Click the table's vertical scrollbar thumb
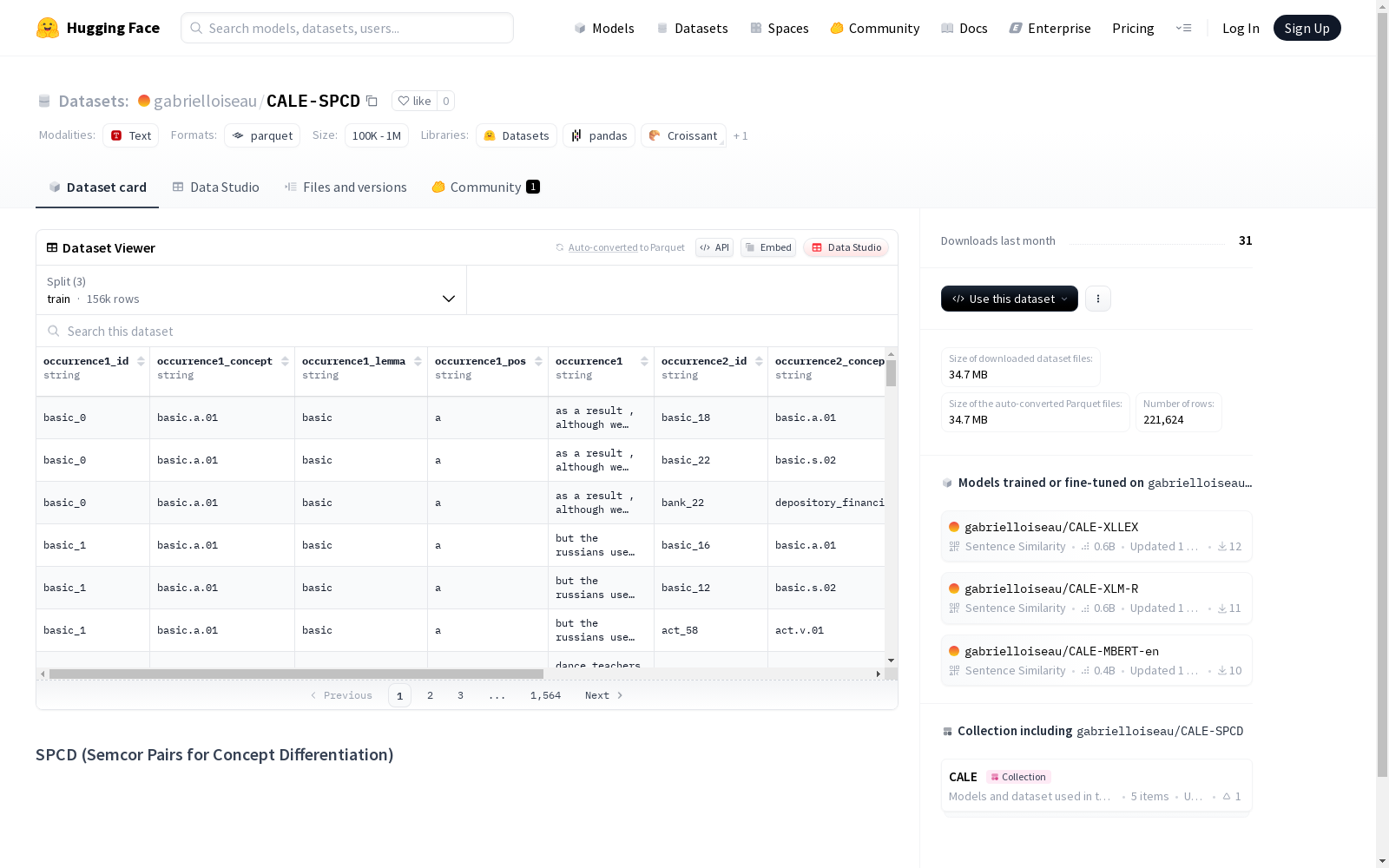Viewport: 1389px width, 868px height. tap(891, 373)
